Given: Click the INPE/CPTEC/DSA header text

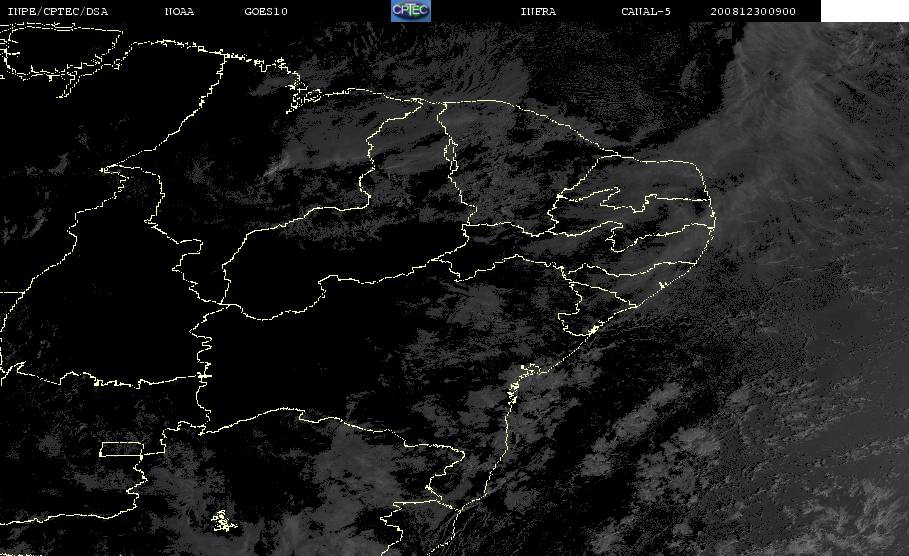Looking at the screenshot, I should click(x=57, y=12).
